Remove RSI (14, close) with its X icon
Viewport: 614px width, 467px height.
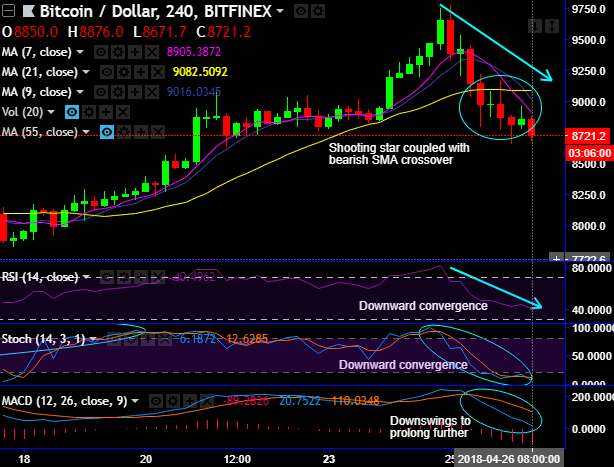[158, 277]
